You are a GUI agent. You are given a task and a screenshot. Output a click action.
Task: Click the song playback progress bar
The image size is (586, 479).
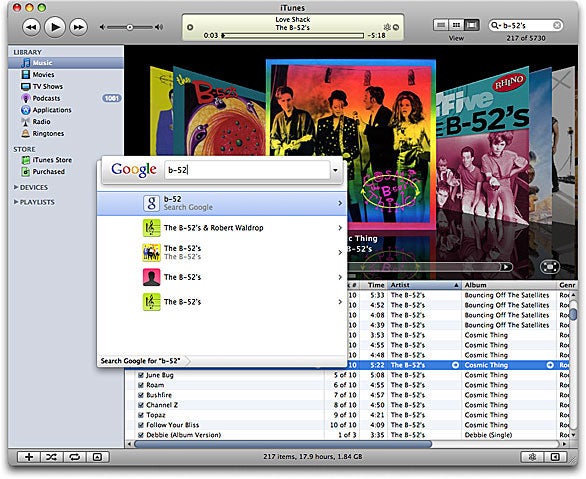click(293, 35)
